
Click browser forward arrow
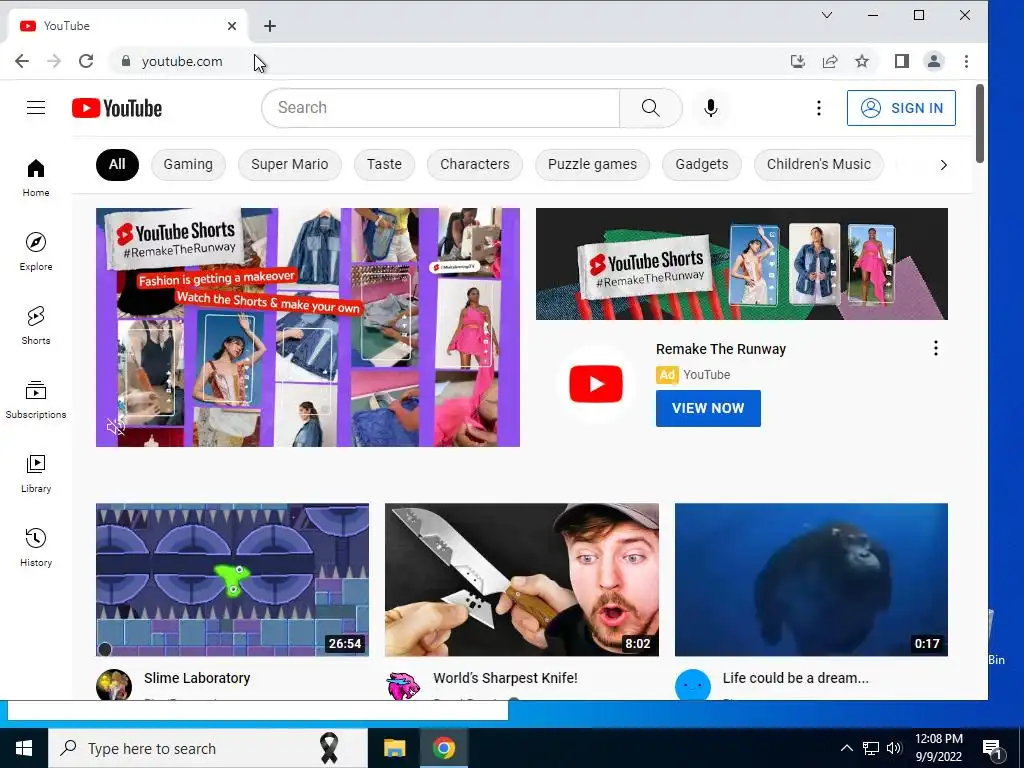[54, 61]
